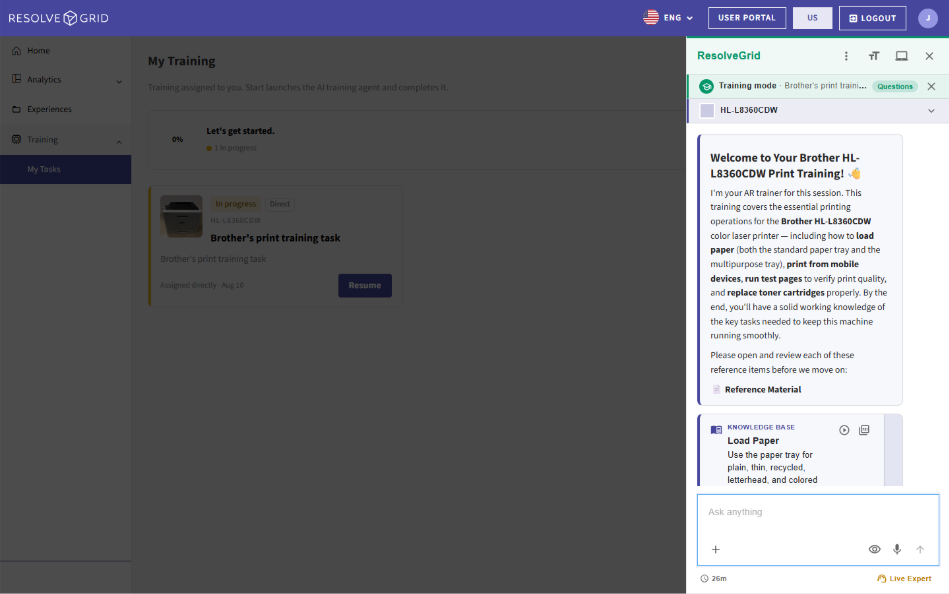Image resolution: width=949 pixels, height=594 pixels.
Task: Click the text size icon in chat panel
Action: point(873,56)
